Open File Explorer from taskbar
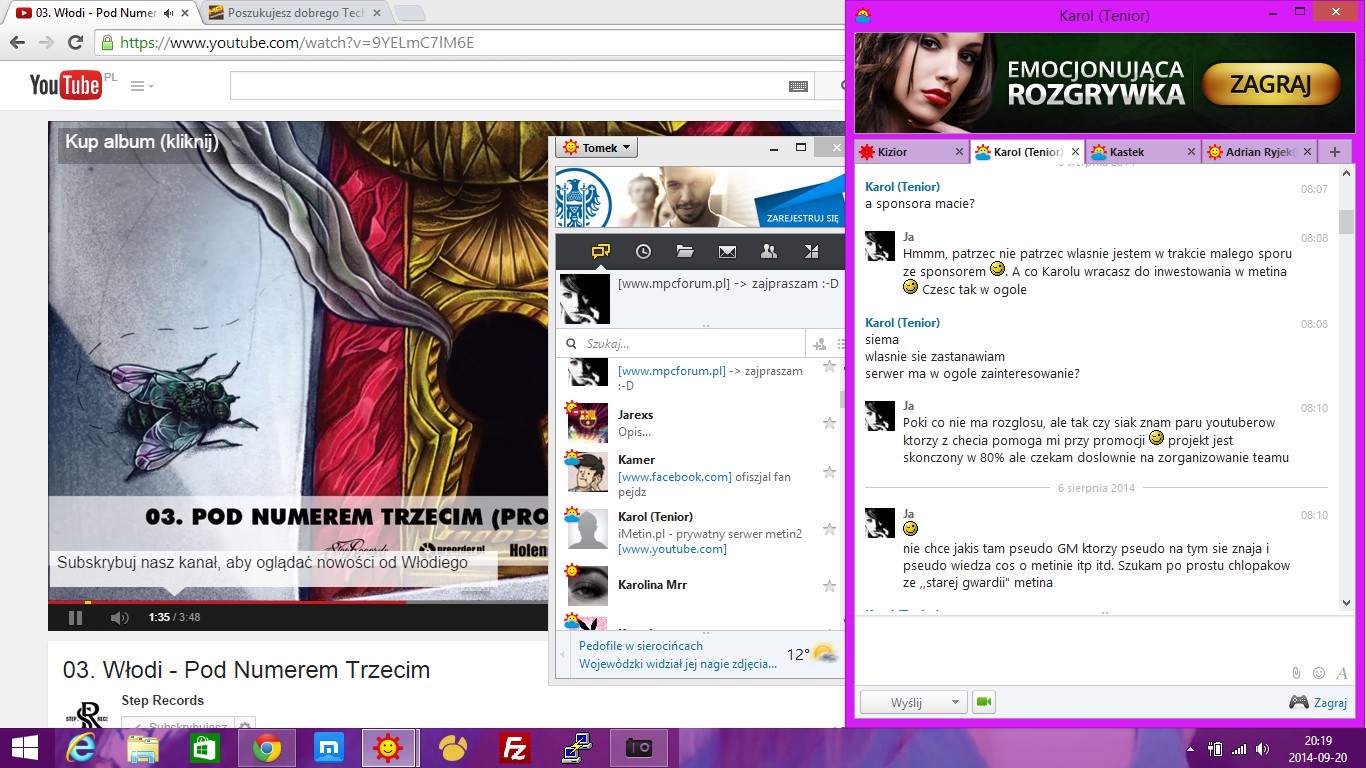 [143, 748]
